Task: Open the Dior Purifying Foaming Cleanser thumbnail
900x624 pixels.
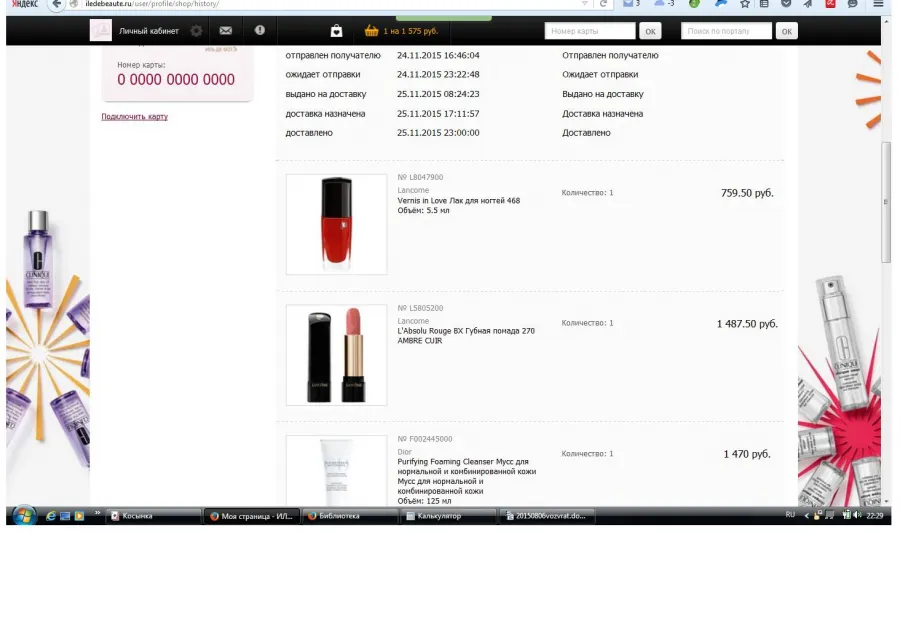Action: (336, 471)
